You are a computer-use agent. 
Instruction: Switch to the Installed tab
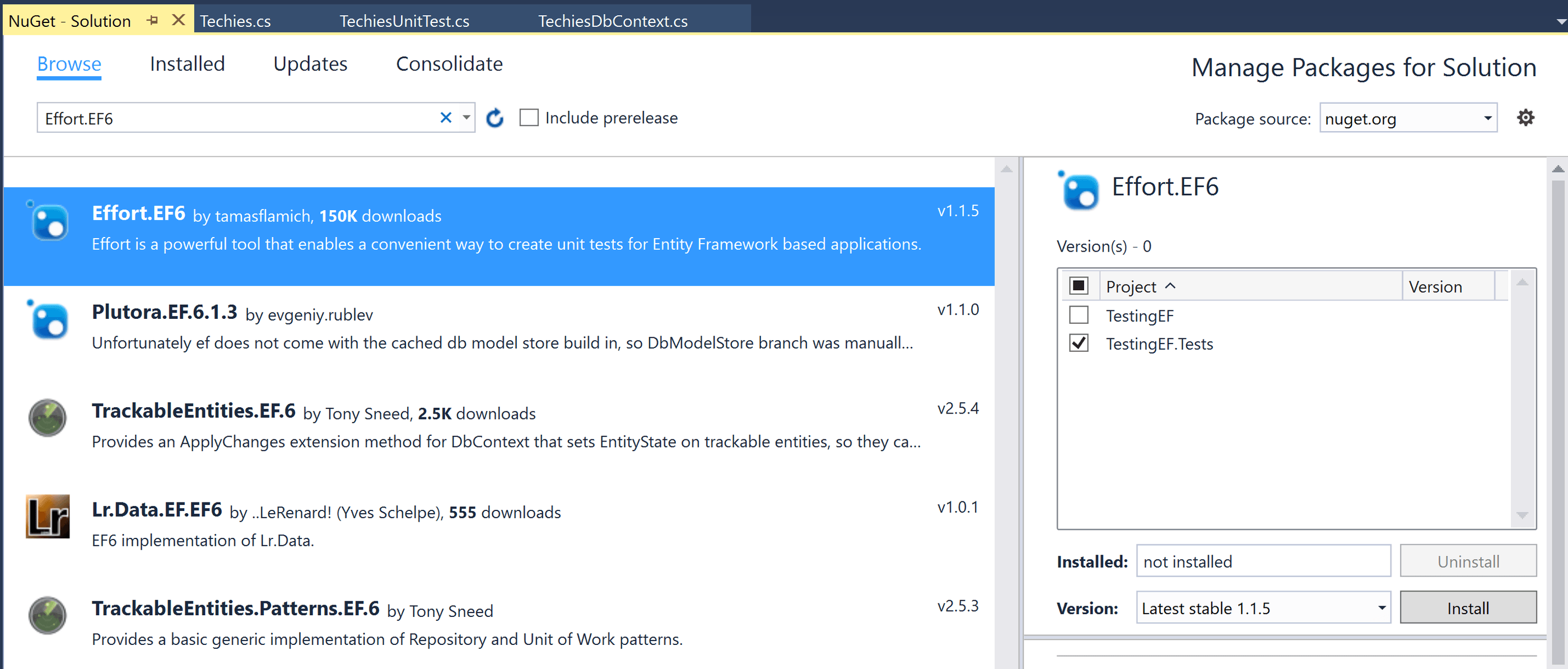[188, 64]
